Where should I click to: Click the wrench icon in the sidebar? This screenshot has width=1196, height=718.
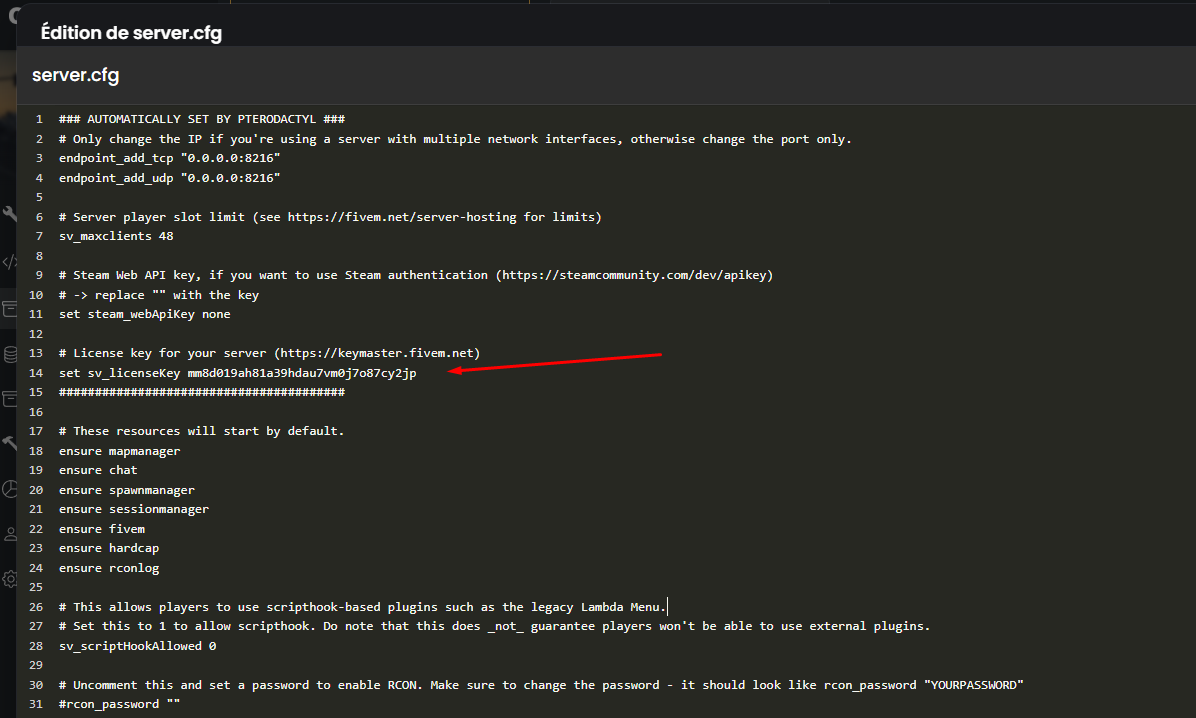pos(9,215)
